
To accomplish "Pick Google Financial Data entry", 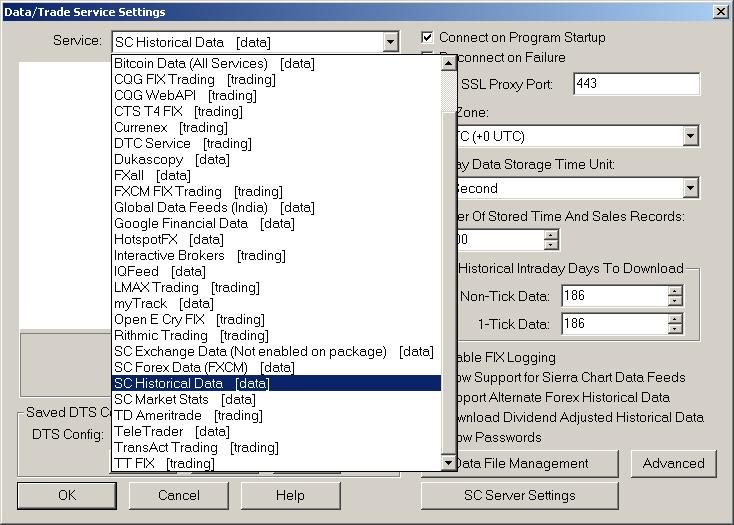I will pos(277,223).
